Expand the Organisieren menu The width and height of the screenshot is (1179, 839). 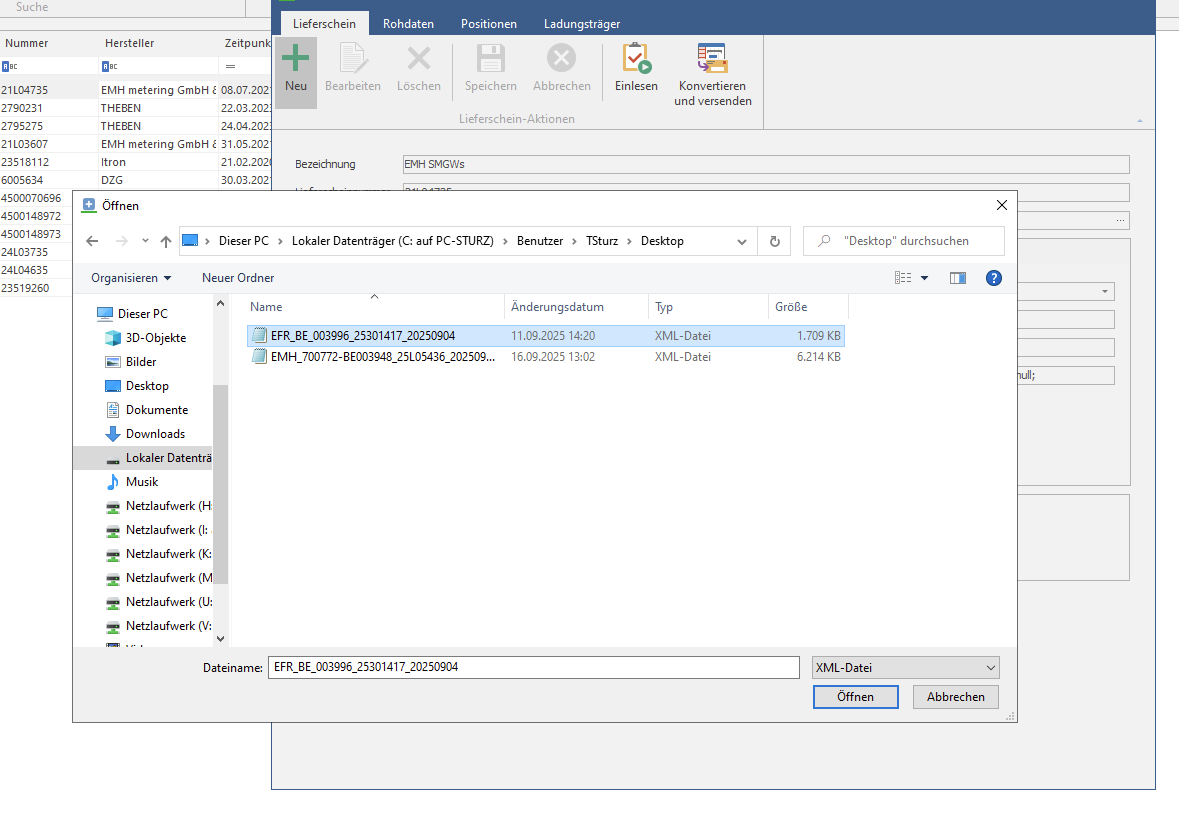pyautogui.click(x=130, y=278)
